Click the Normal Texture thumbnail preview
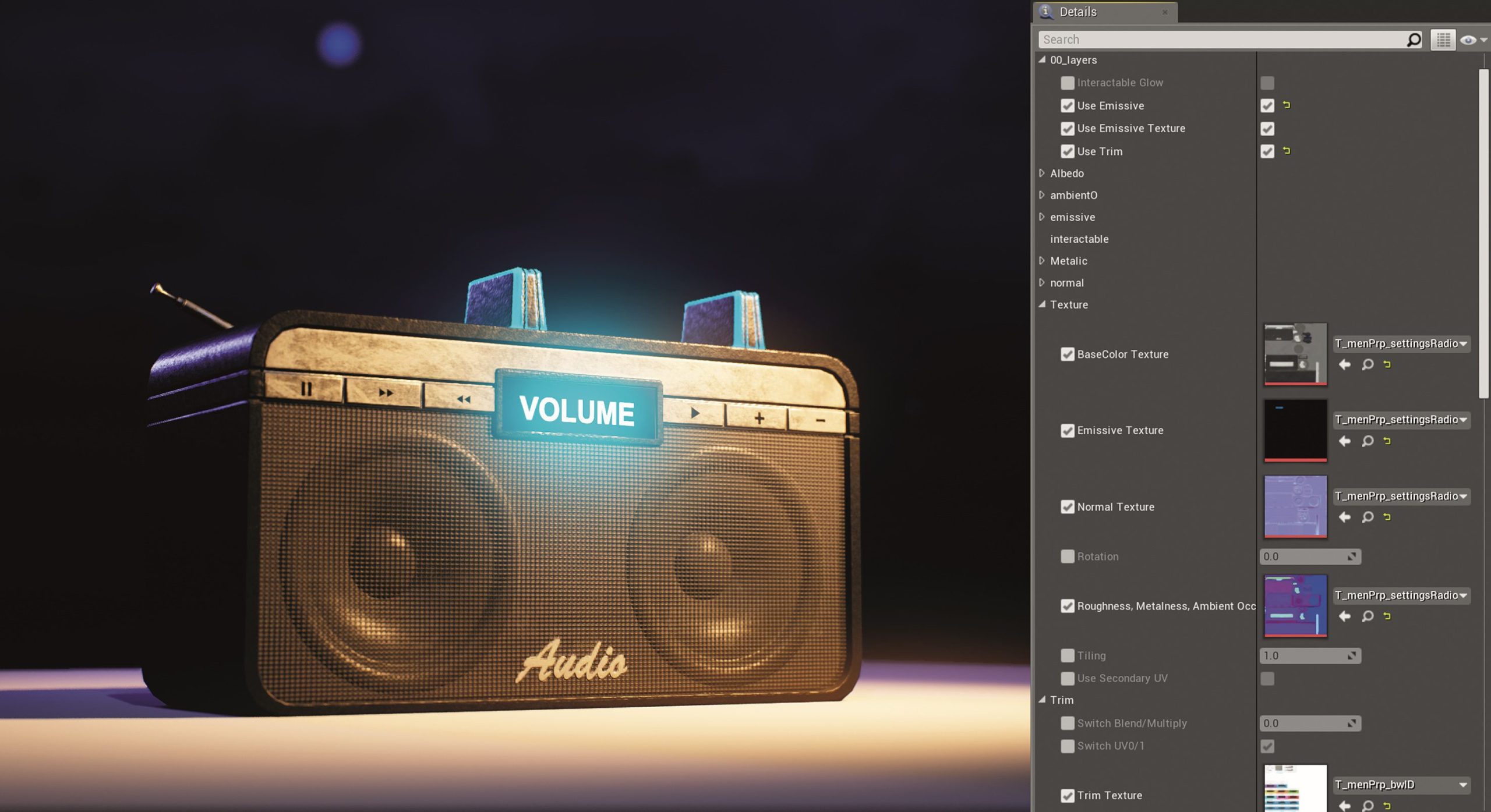The width and height of the screenshot is (1491, 812). [1295, 506]
